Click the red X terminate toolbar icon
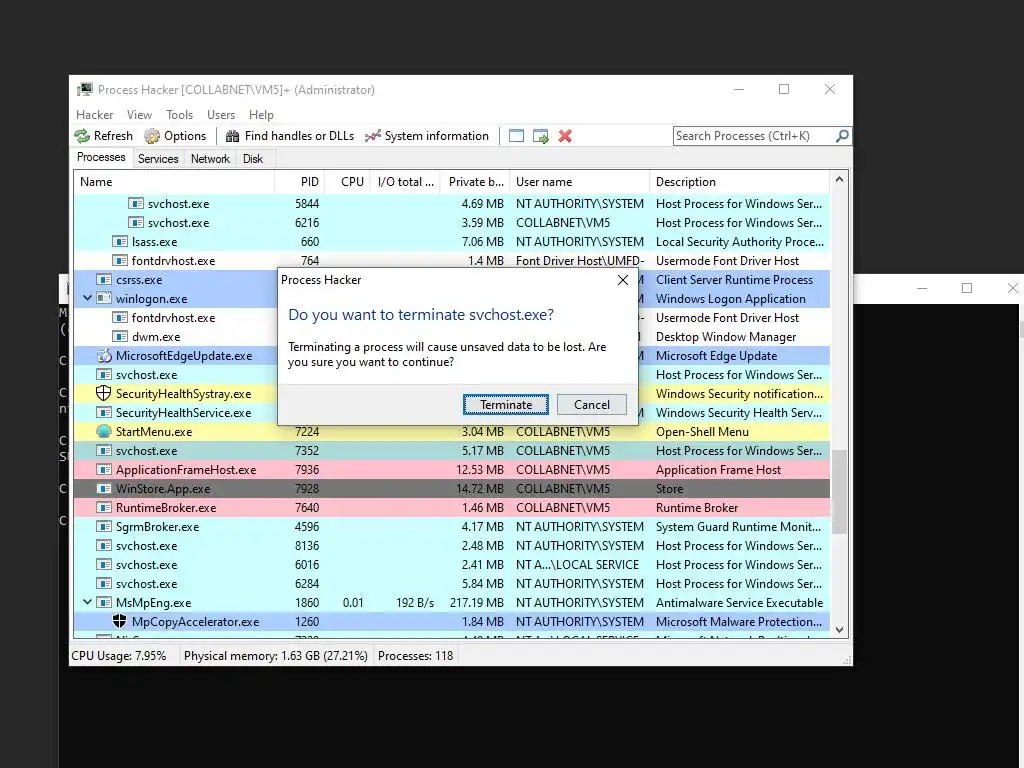 pos(565,136)
